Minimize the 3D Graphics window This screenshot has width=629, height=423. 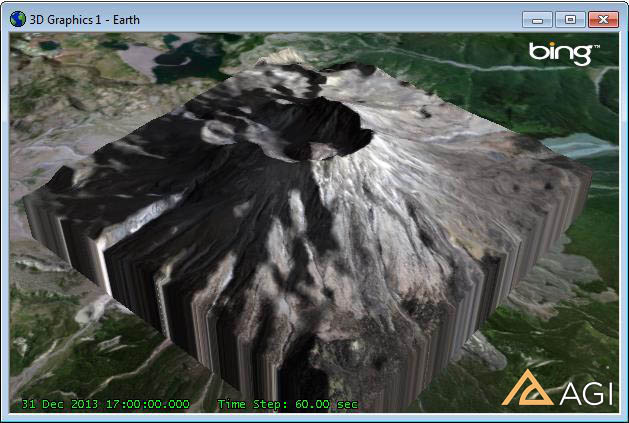[538, 18]
